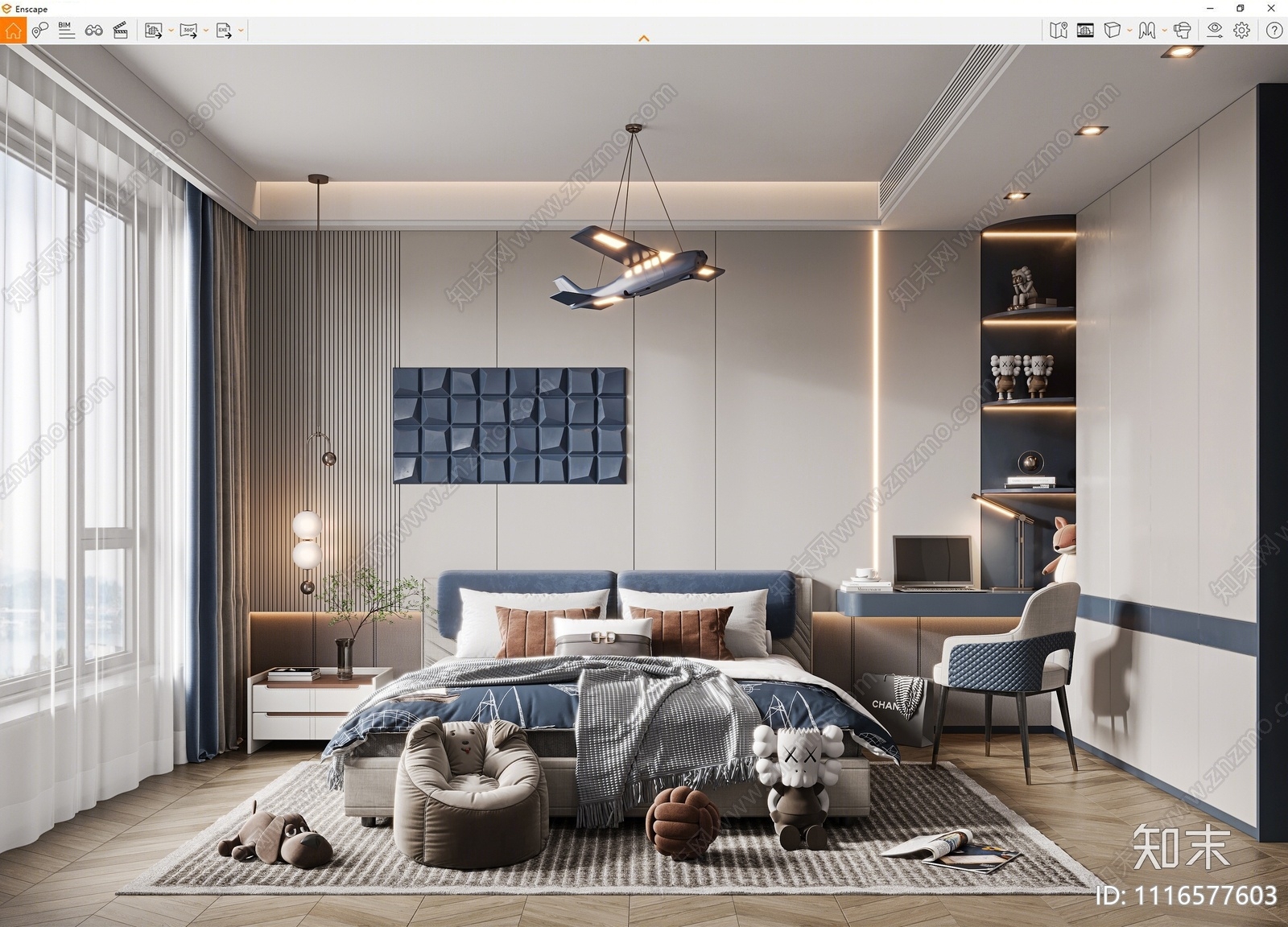This screenshot has height=927, width=1288.
Task: Toggle fly and walk navigation mode
Action: [1147, 31]
